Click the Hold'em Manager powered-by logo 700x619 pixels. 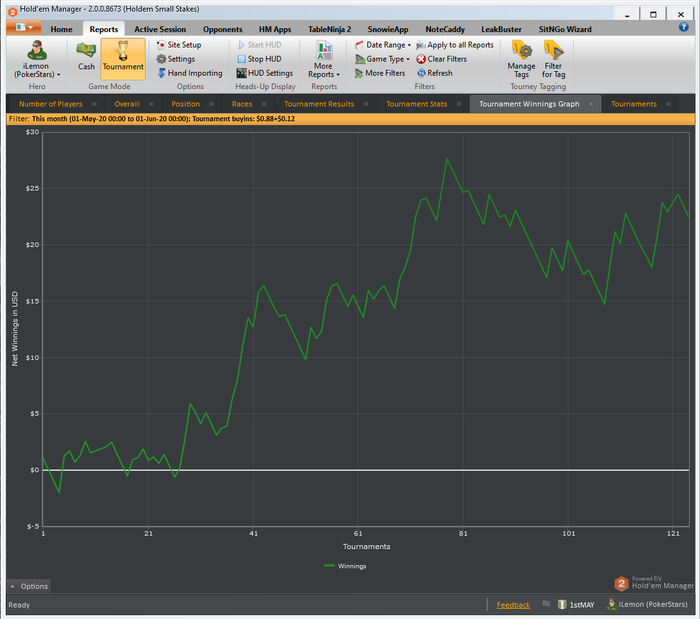[654, 583]
